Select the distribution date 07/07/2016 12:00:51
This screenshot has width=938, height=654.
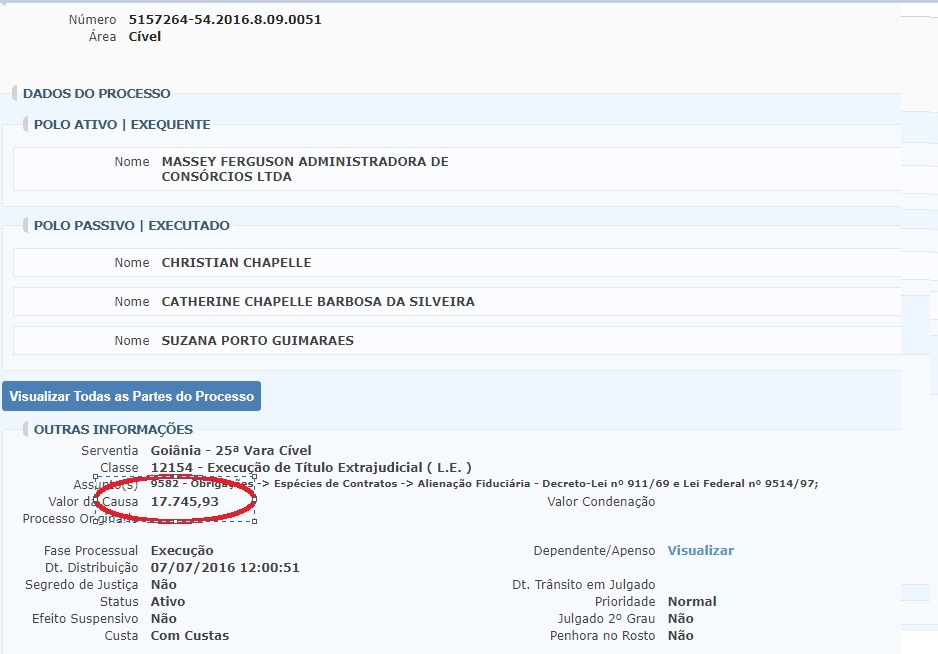(225, 568)
